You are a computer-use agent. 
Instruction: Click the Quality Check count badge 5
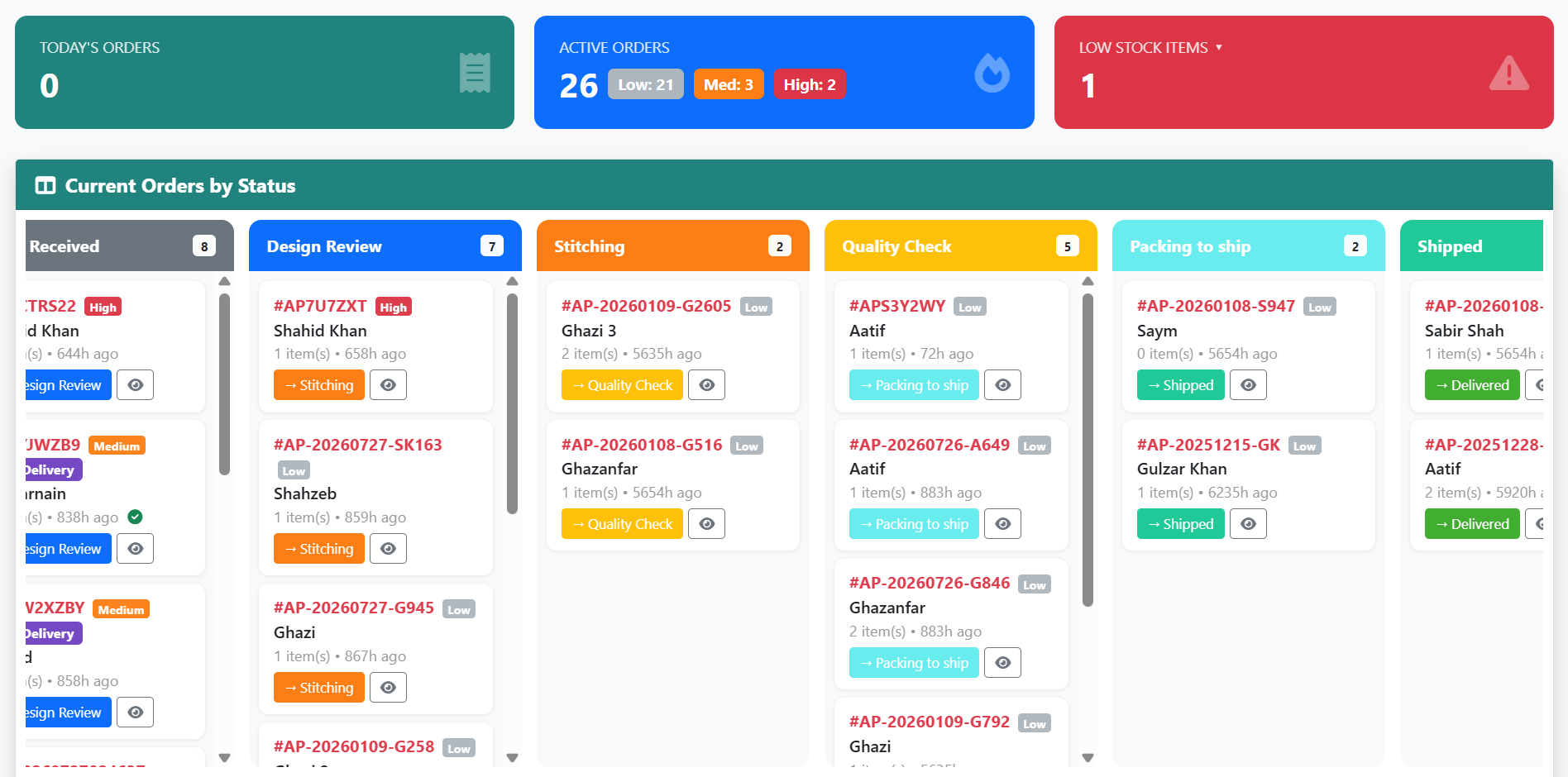[1068, 246]
